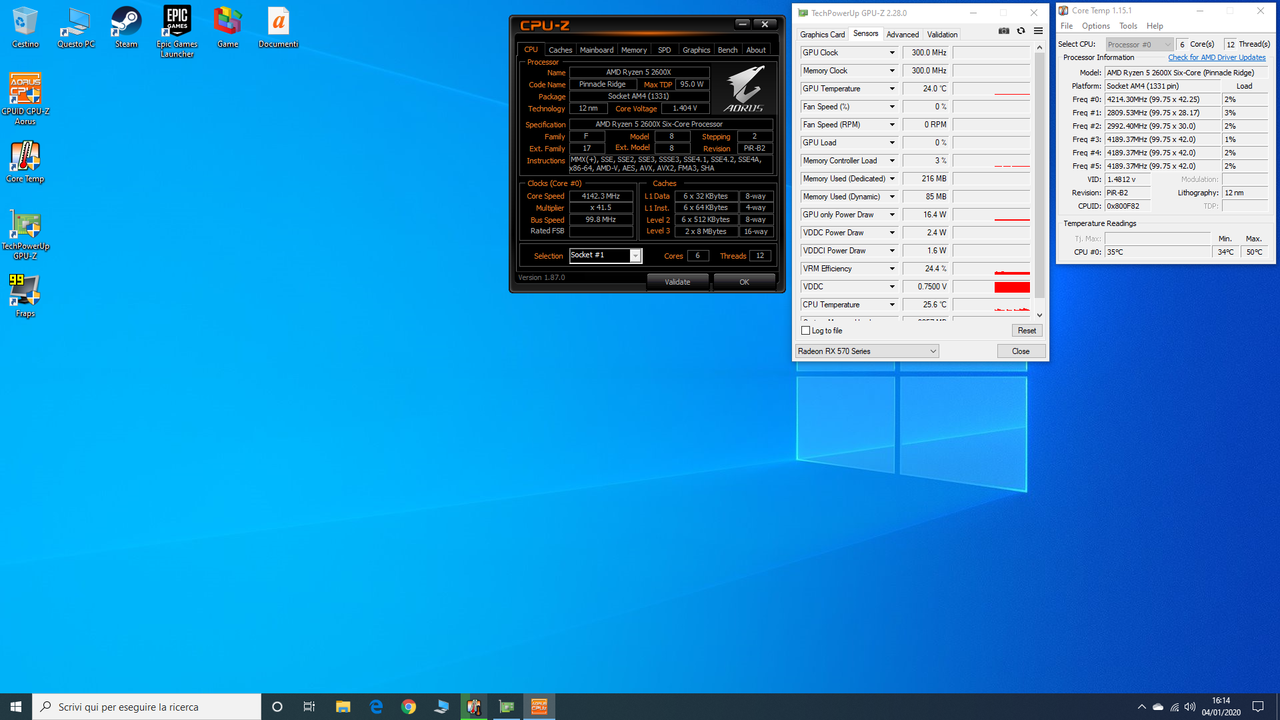
Task: Open Windows Start menu
Action: click(16, 706)
